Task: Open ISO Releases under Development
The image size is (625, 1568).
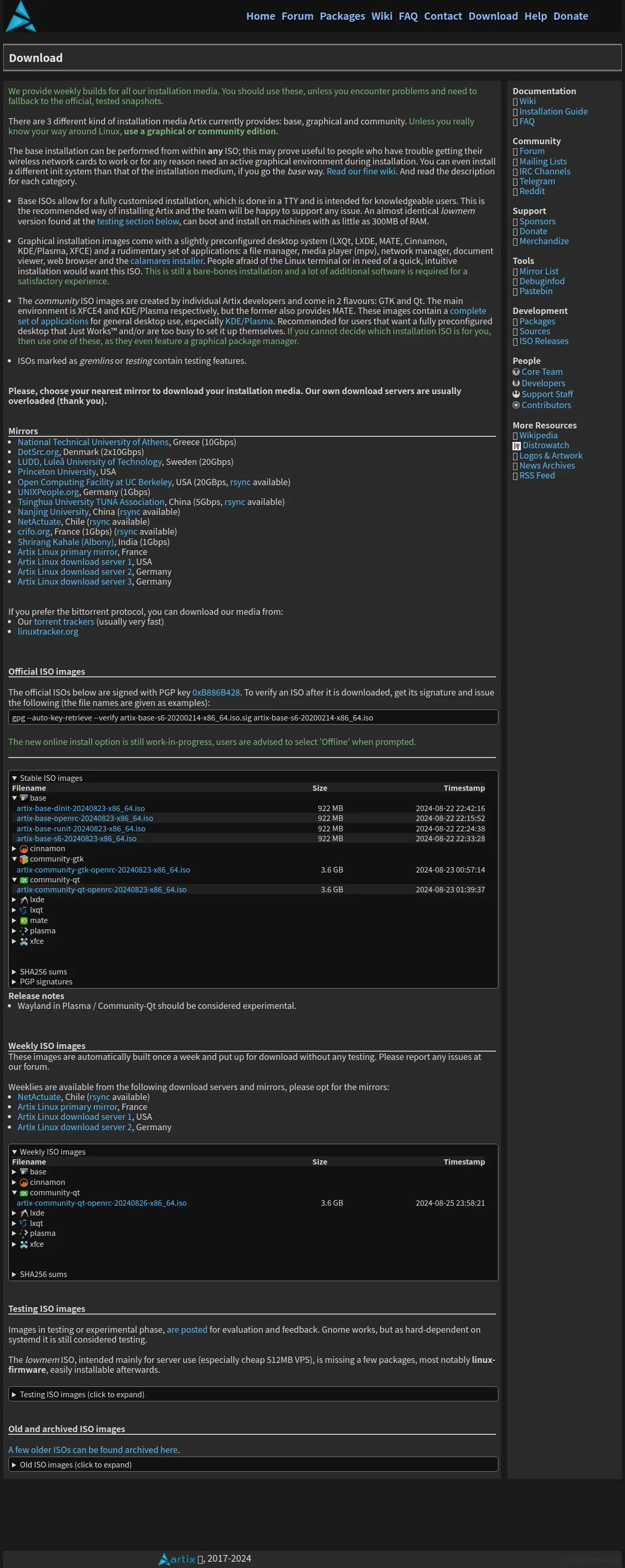Action: coord(543,341)
